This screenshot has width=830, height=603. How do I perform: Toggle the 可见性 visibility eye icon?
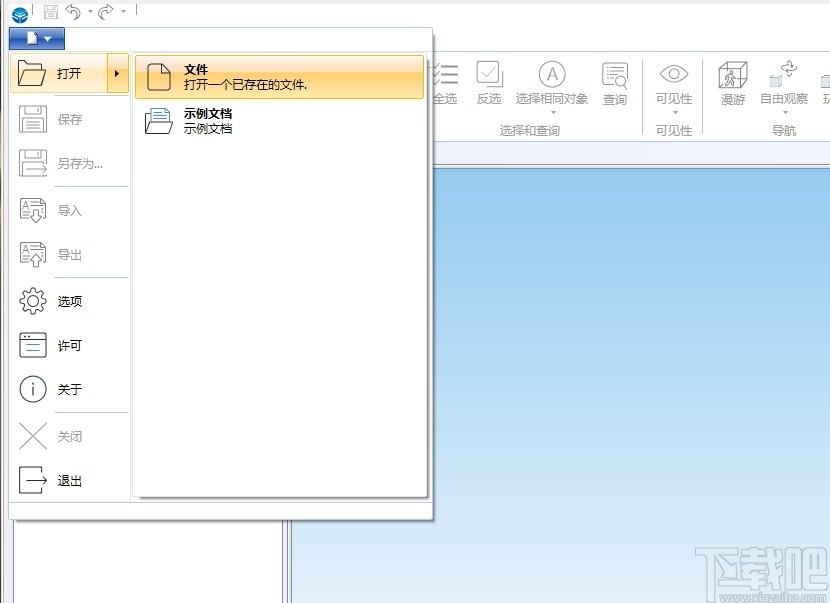click(673, 75)
